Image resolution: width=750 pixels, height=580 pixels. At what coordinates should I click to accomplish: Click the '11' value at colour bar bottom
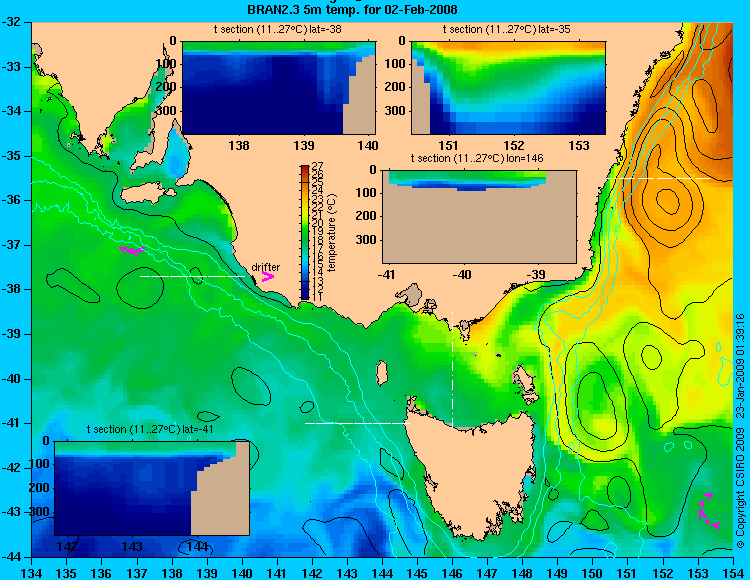pos(318,297)
